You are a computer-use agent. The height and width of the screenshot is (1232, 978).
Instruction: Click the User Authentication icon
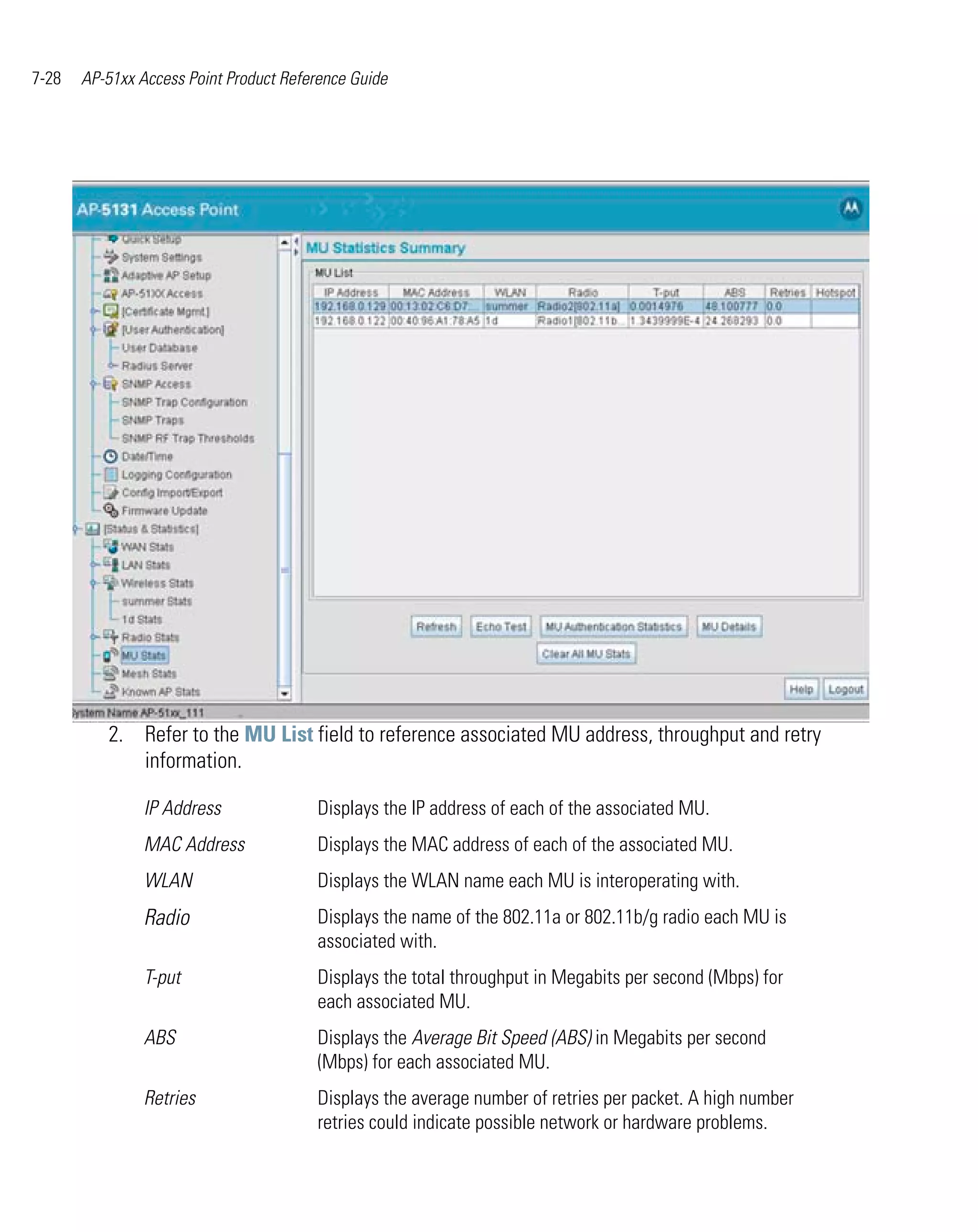point(111,330)
